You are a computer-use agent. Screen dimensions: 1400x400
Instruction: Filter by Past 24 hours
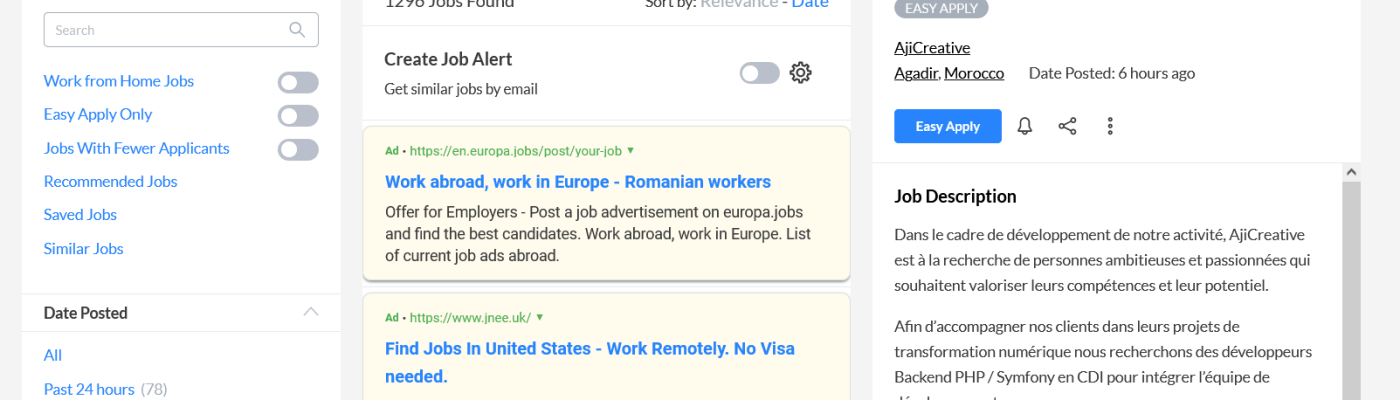[x=89, y=388]
